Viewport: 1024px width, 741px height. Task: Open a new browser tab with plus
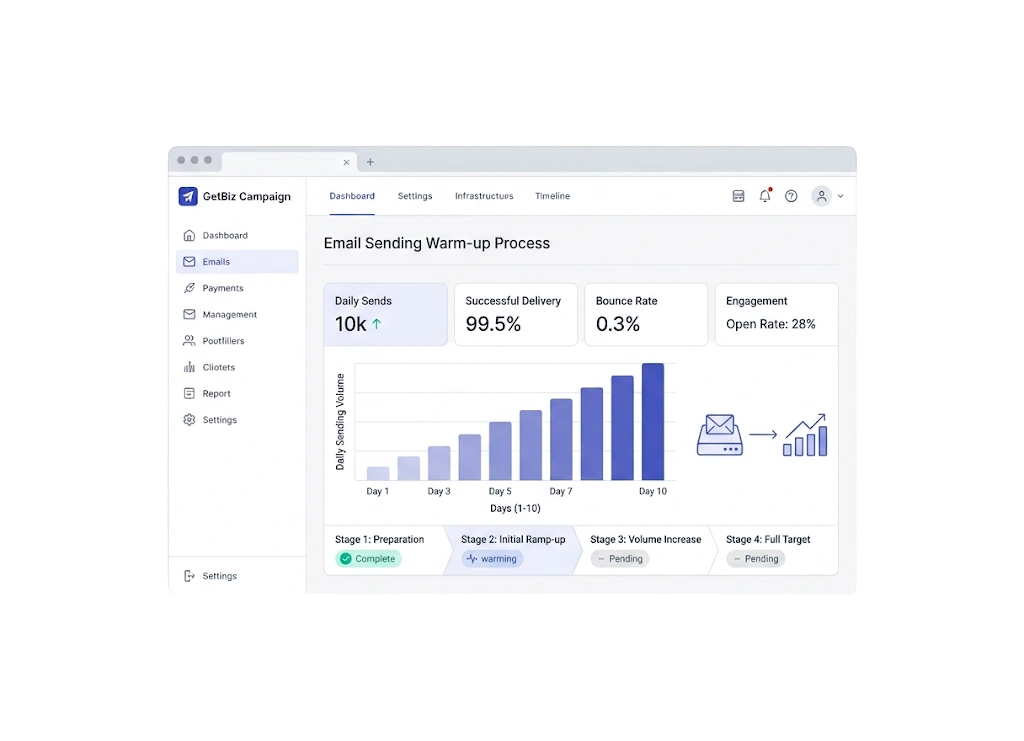point(370,162)
